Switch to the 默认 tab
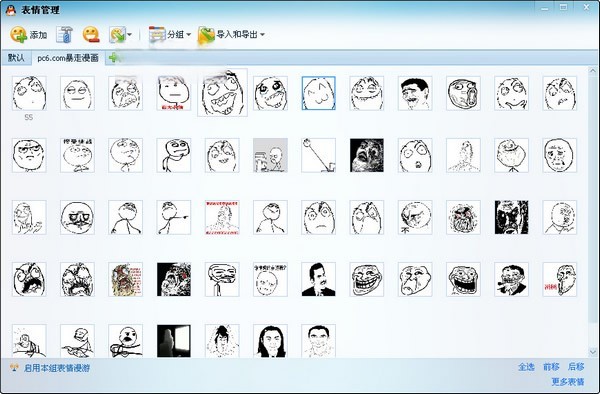Viewport: 600px width, 394px height. coord(16,58)
